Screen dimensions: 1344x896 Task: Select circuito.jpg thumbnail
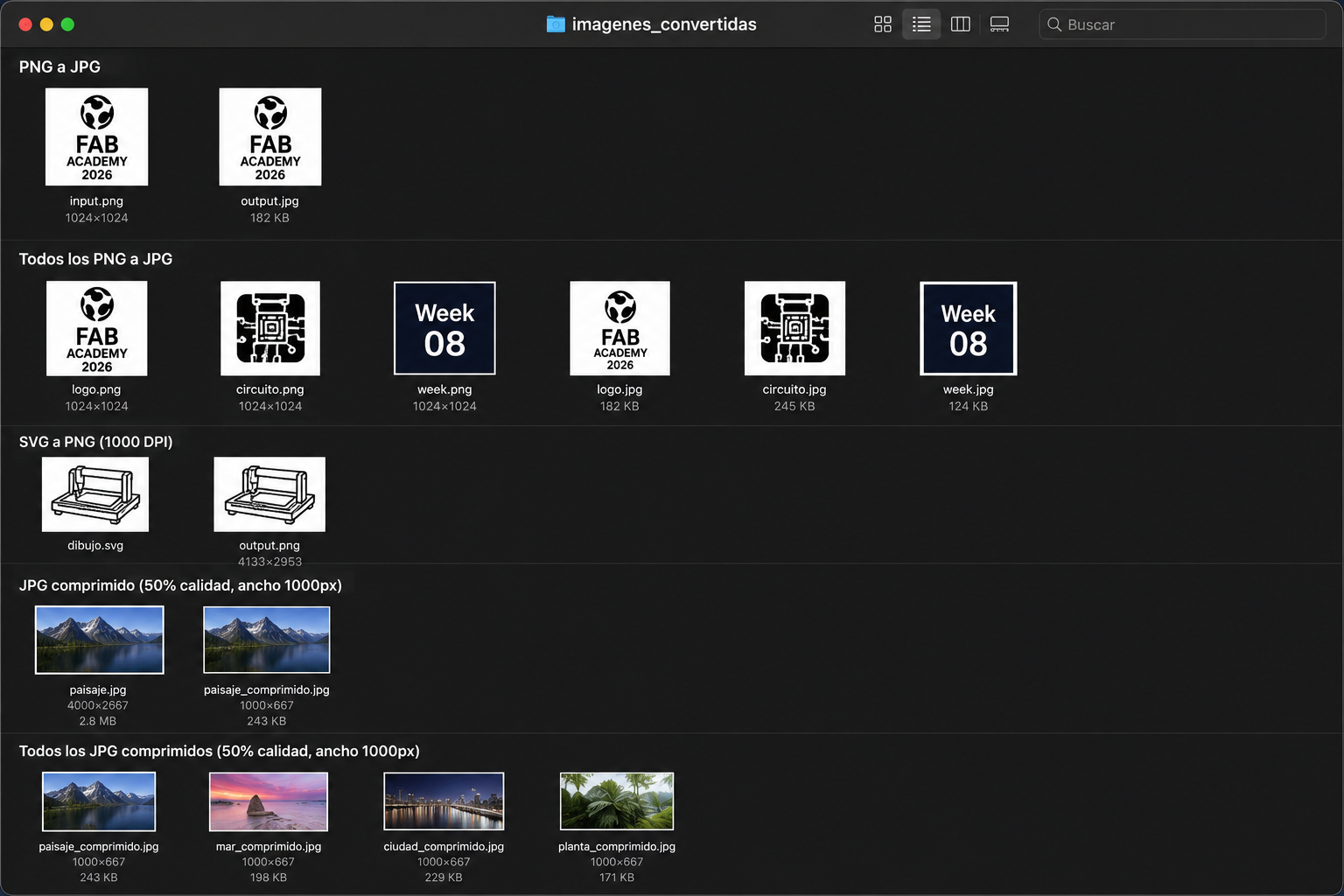pyautogui.click(x=794, y=328)
